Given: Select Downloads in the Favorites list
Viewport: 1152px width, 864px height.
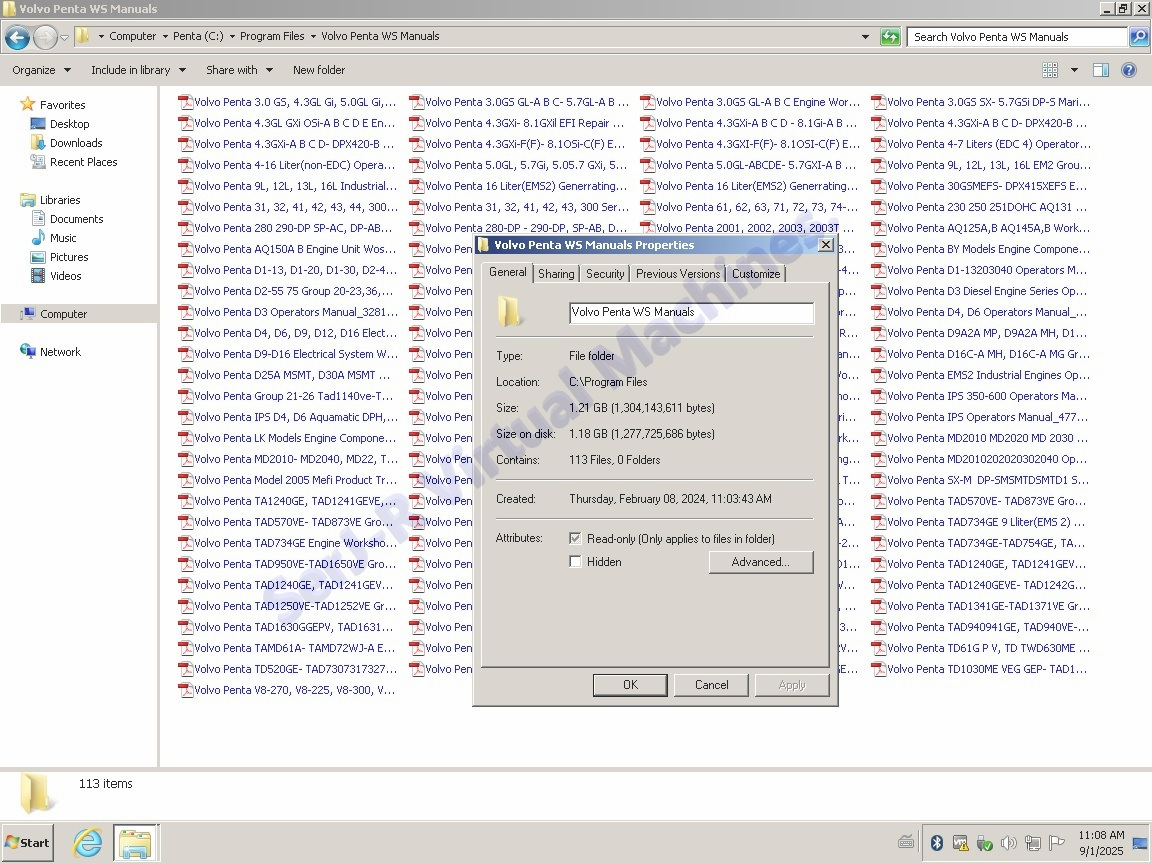Looking at the screenshot, I should point(76,143).
